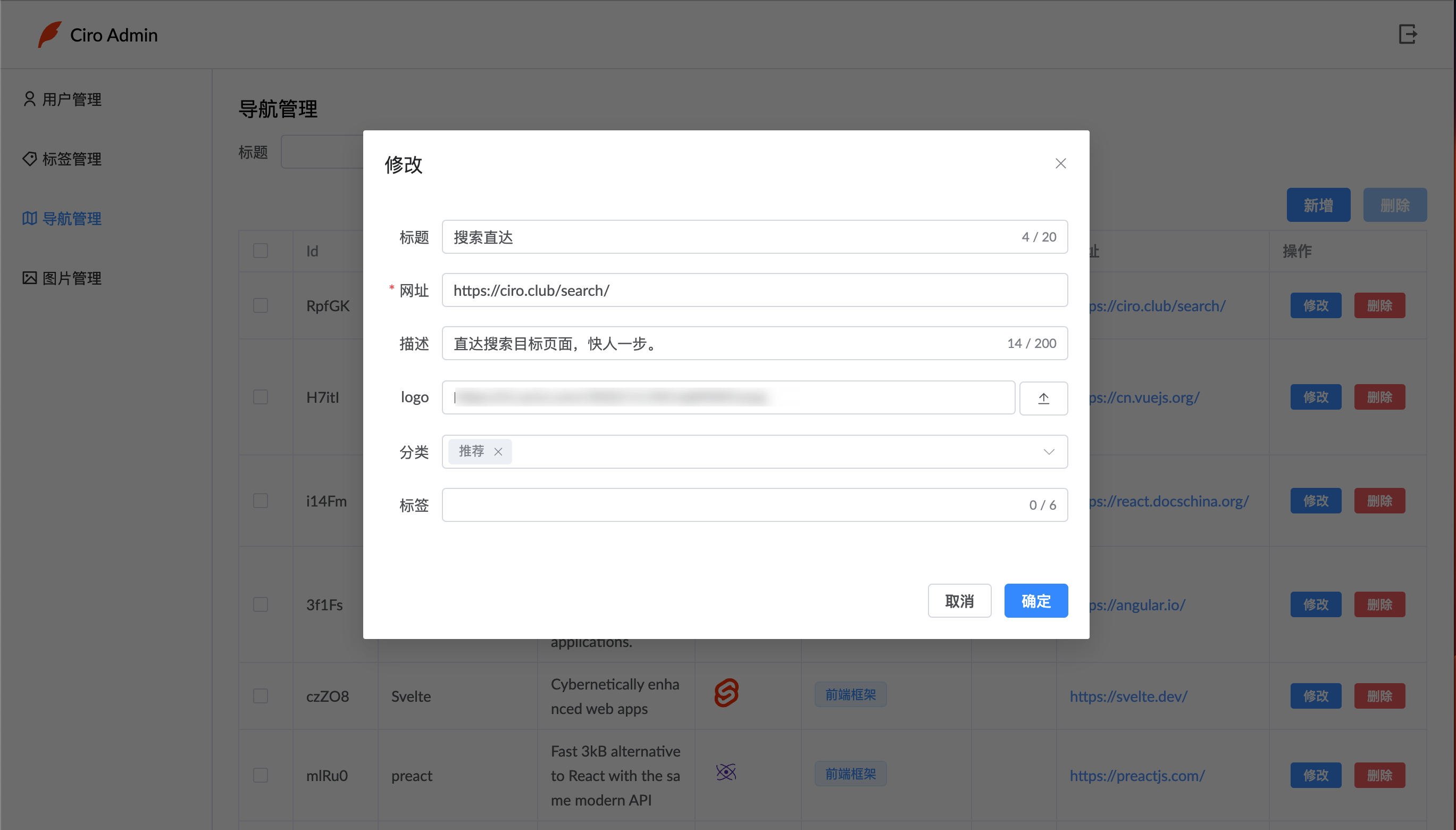The image size is (1456, 830).
Task: Open 用户管理 in sidebar
Action: coord(62,99)
